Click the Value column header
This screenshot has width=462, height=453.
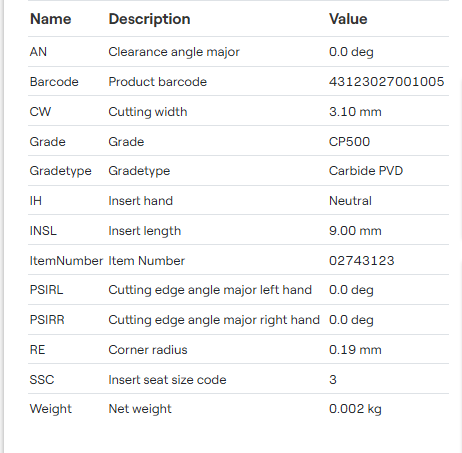coord(348,19)
